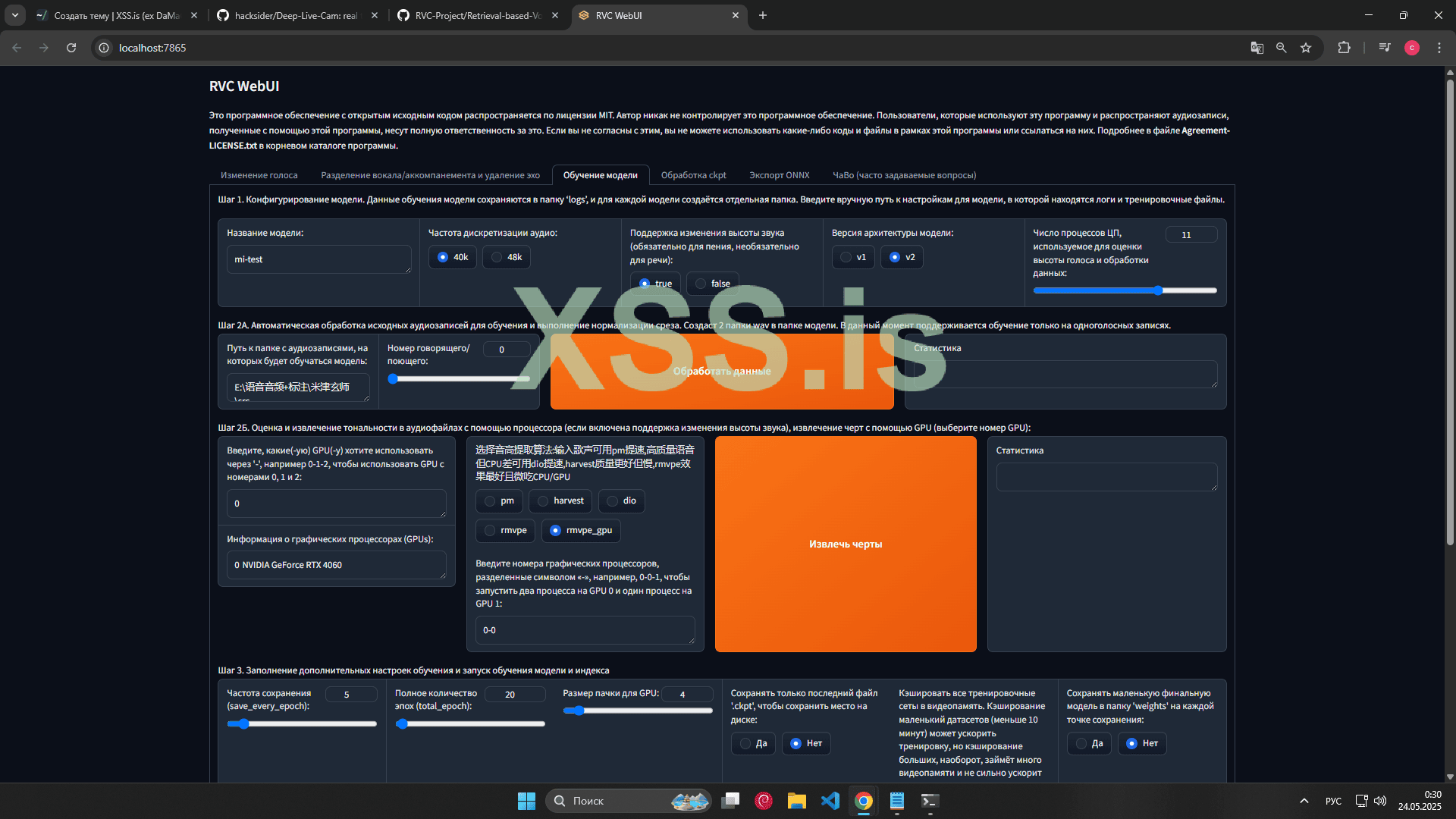Select the harvest pitch extraction method
This screenshot has width=1456, height=819.
544,501
